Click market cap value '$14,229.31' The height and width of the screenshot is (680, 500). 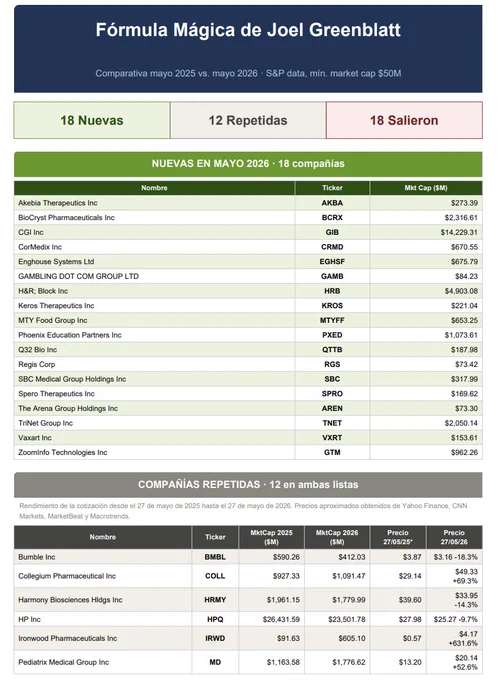tap(459, 232)
